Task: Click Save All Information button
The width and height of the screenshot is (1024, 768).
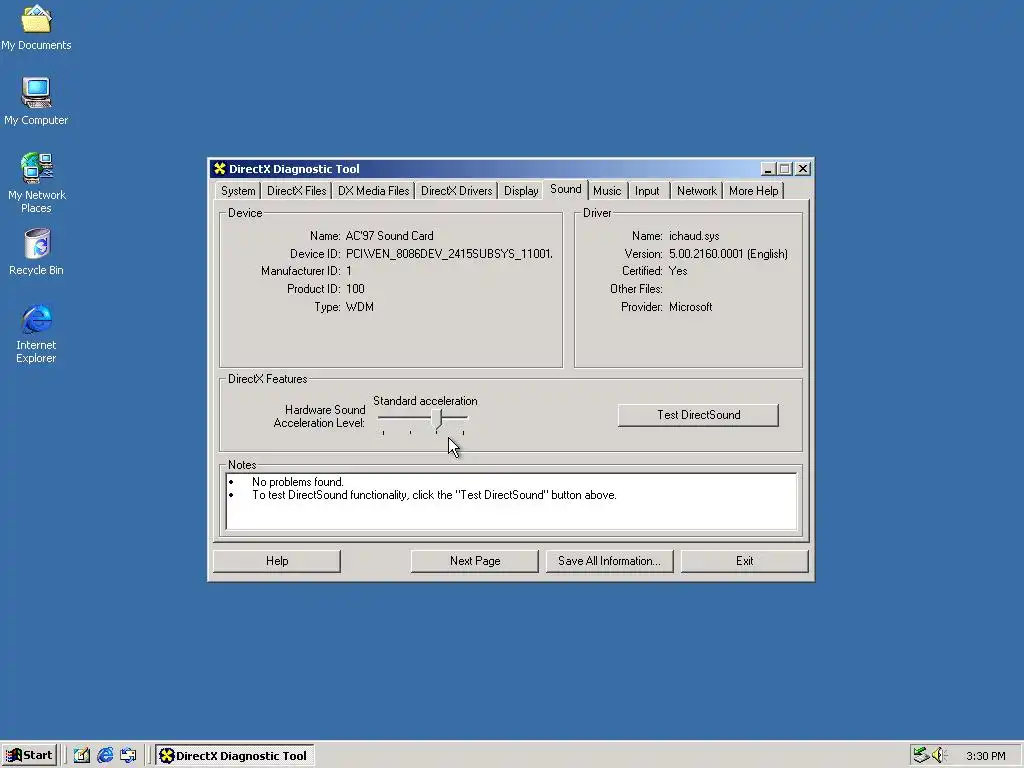Action: coord(609,561)
